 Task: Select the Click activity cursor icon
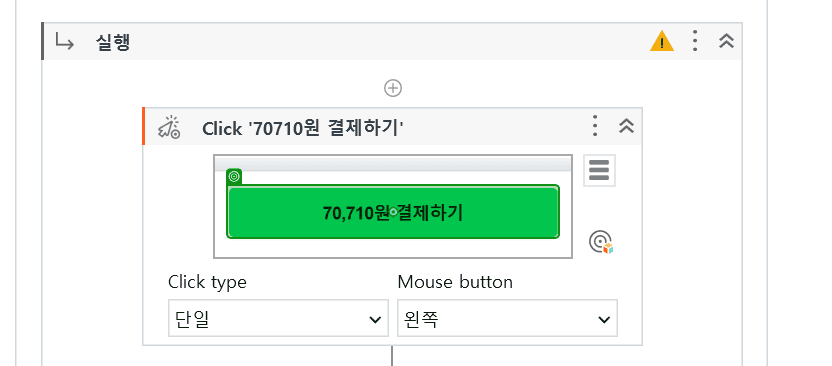pyautogui.click(x=169, y=128)
